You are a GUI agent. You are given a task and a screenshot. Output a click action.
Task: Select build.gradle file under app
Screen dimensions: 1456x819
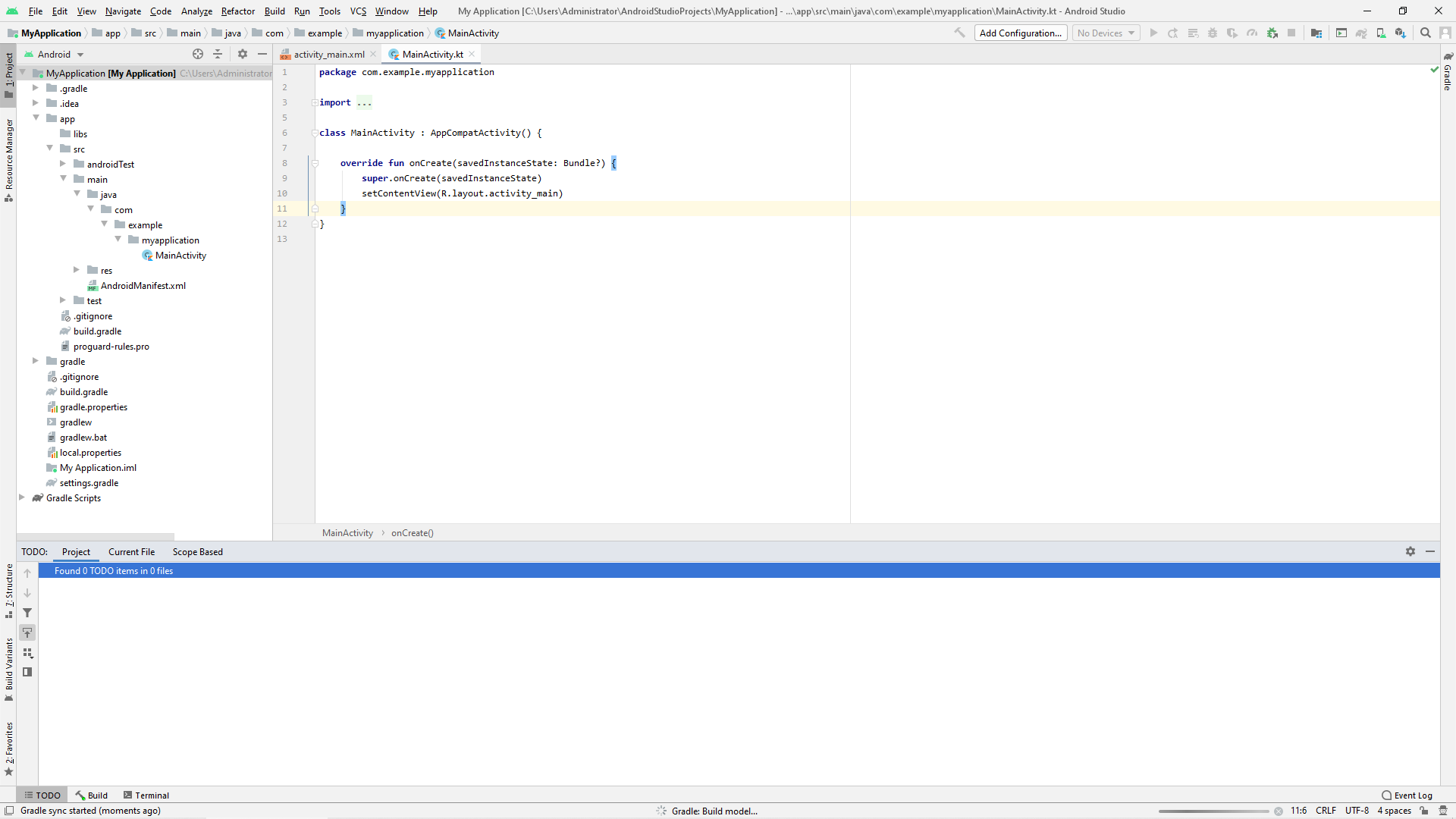[97, 331]
